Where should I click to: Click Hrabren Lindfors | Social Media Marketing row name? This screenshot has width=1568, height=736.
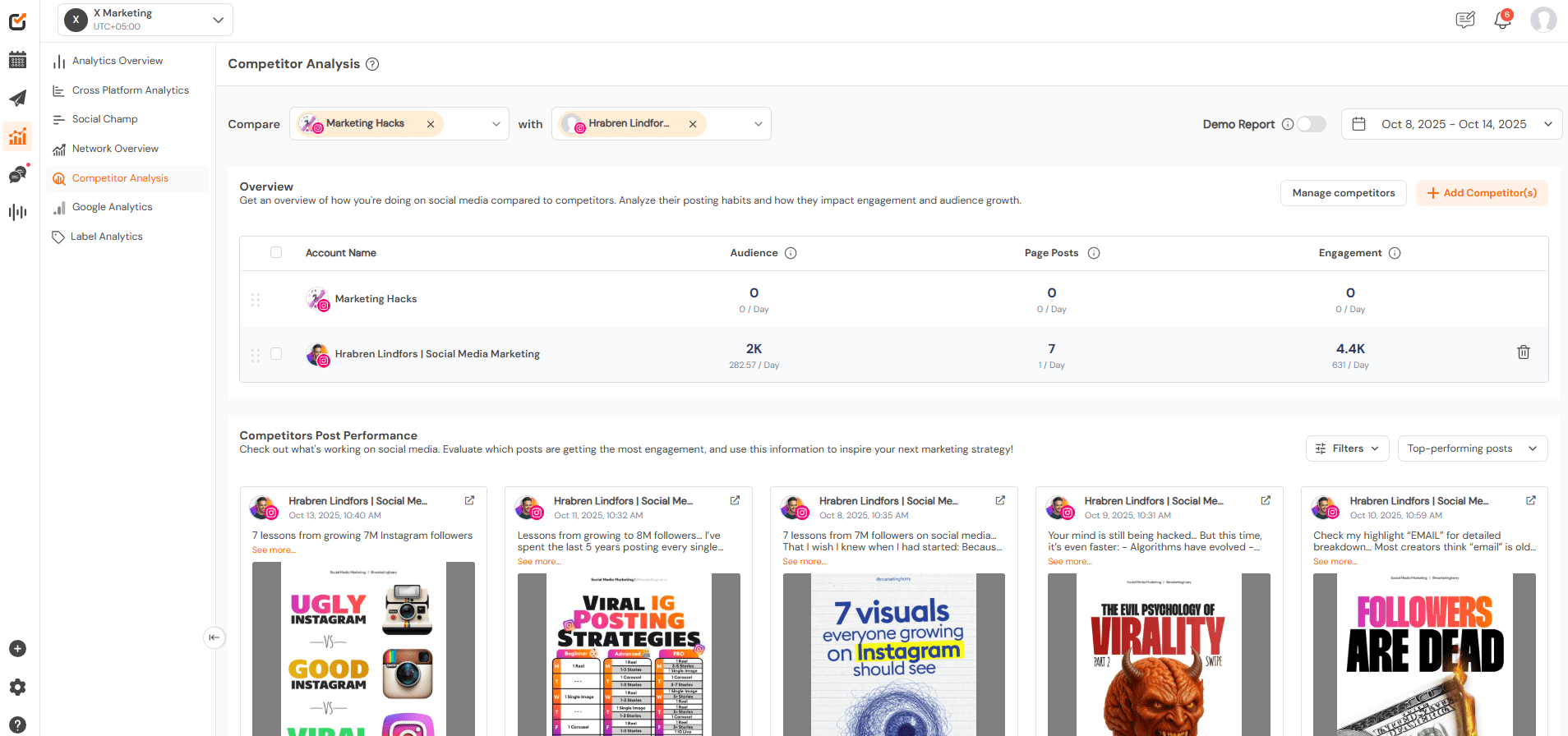coord(437,354)
